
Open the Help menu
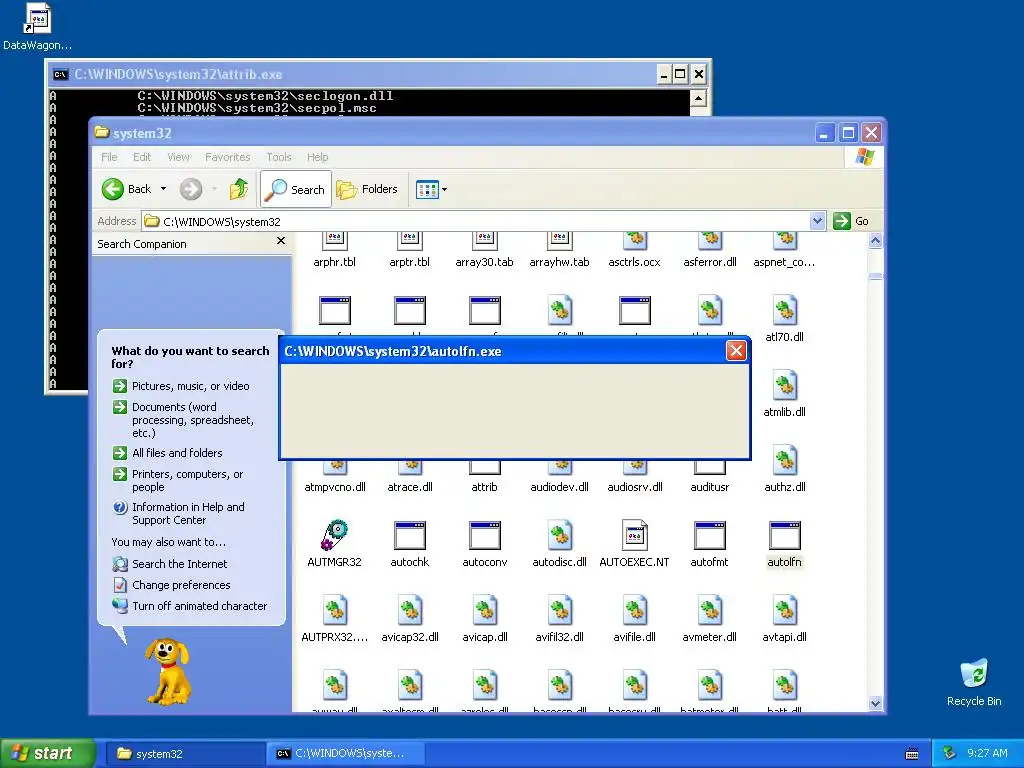pos(317,157)
